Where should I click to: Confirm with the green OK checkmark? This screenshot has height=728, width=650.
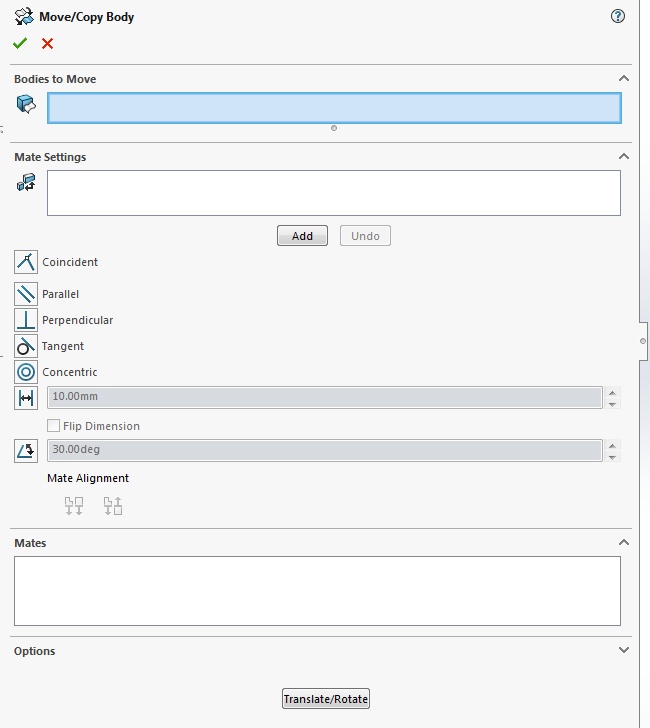click(x=20, y=44)
